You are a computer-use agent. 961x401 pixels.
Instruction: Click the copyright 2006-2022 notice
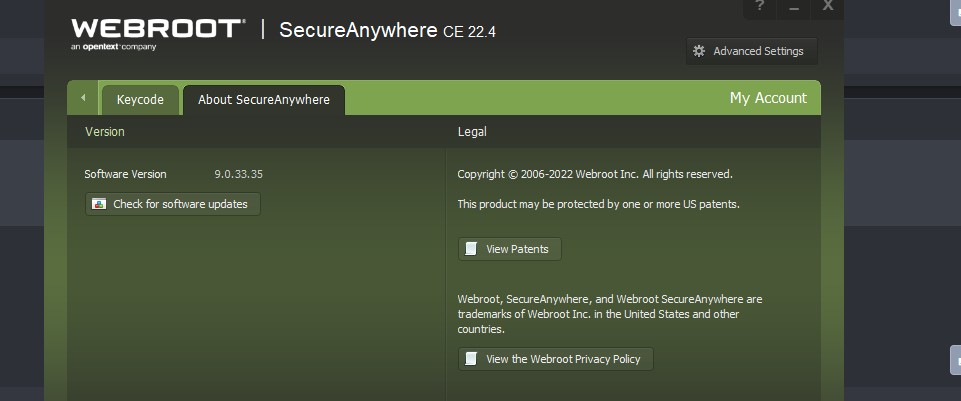click(x=595, y=174)
